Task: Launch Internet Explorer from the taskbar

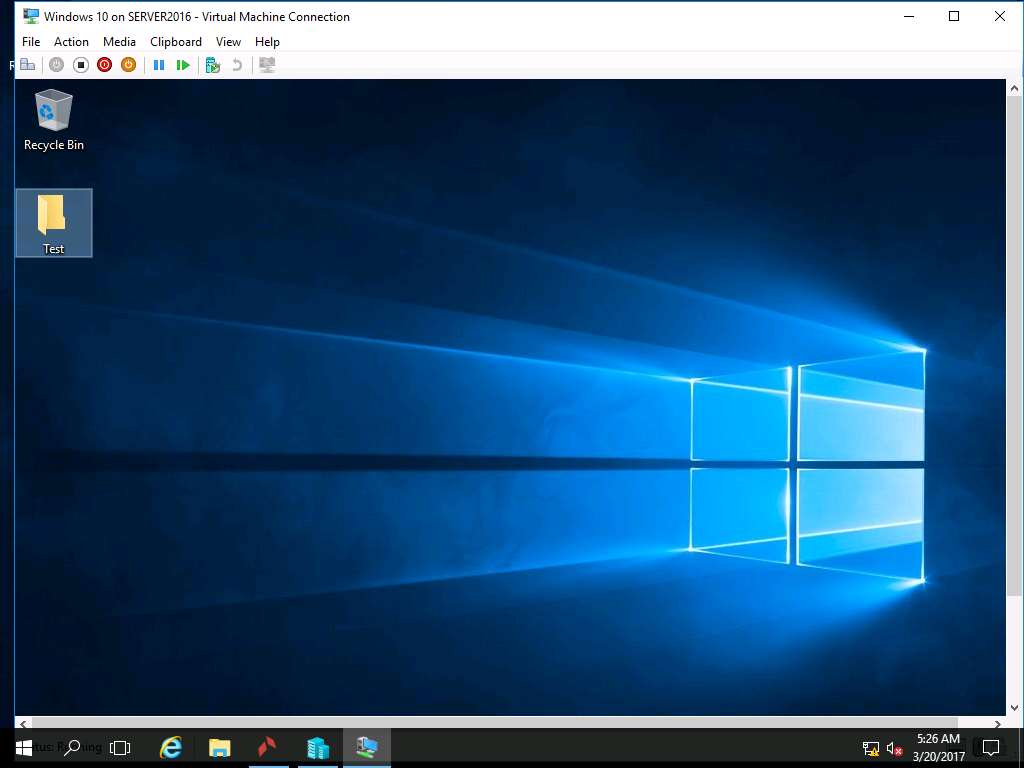Action: point(171,748)
